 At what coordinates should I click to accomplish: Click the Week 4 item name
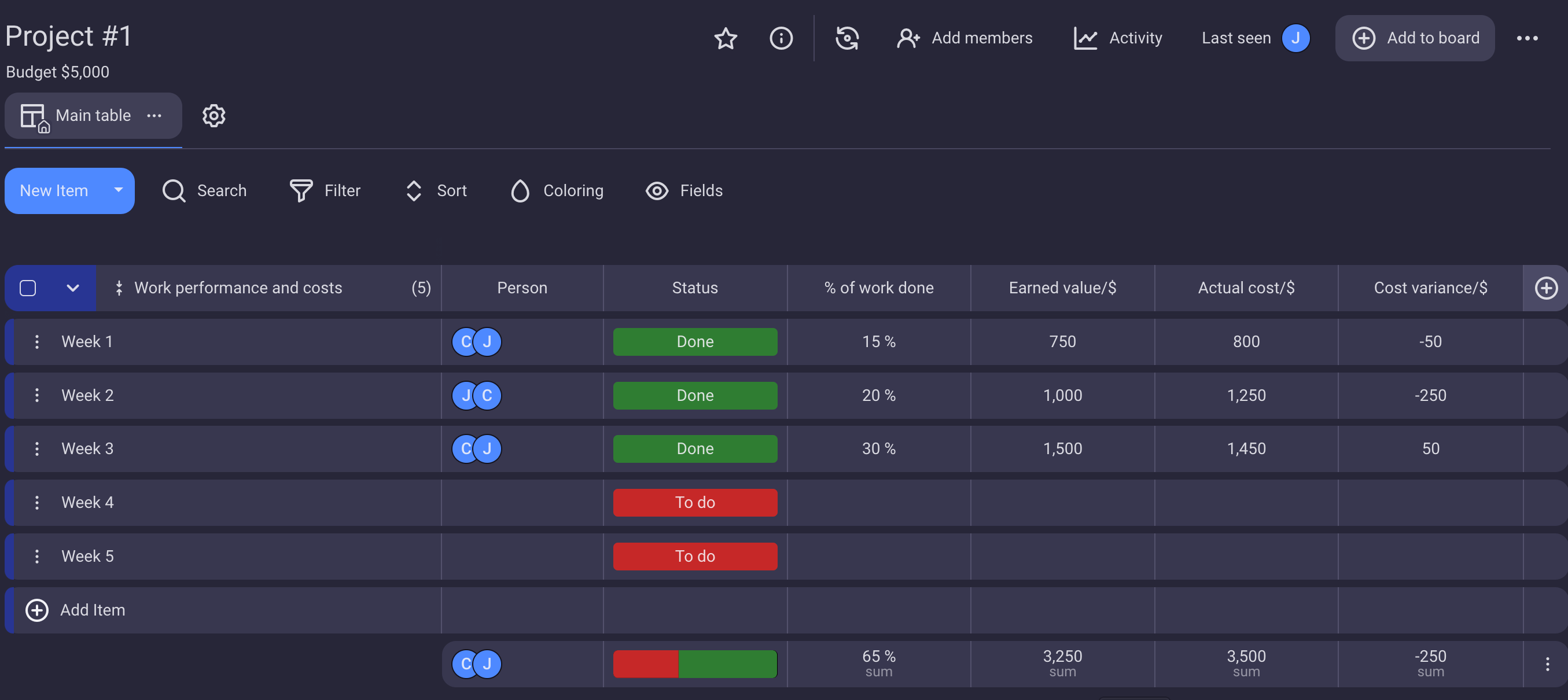point(87,502)
